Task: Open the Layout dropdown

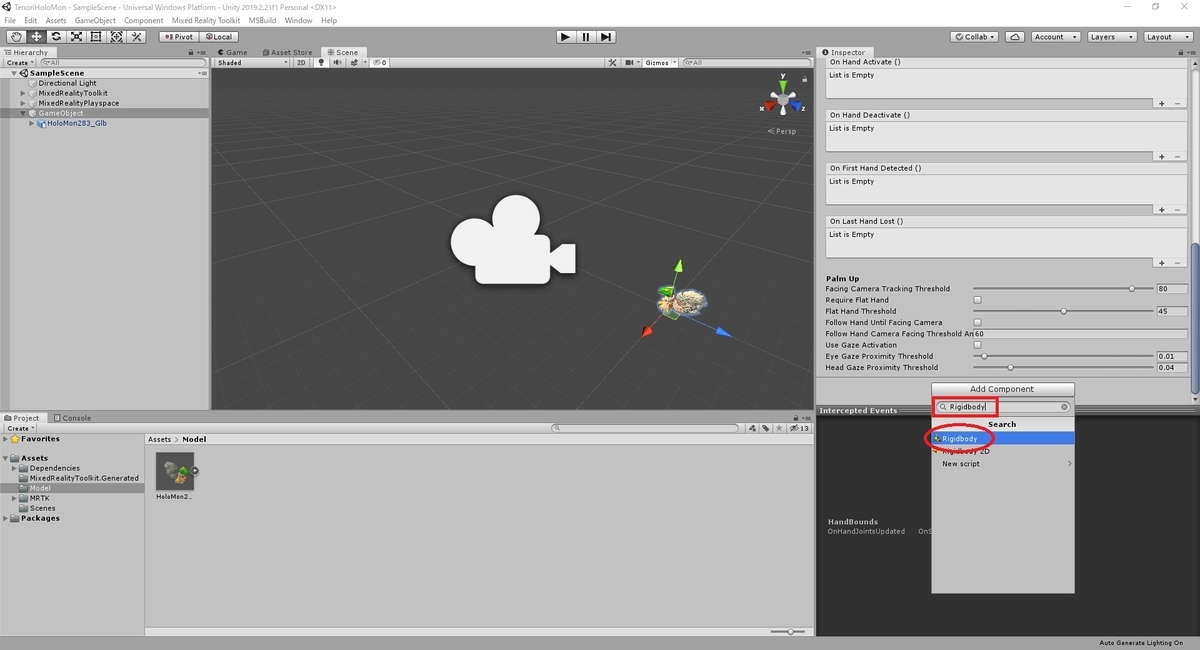Action: 1166,37
